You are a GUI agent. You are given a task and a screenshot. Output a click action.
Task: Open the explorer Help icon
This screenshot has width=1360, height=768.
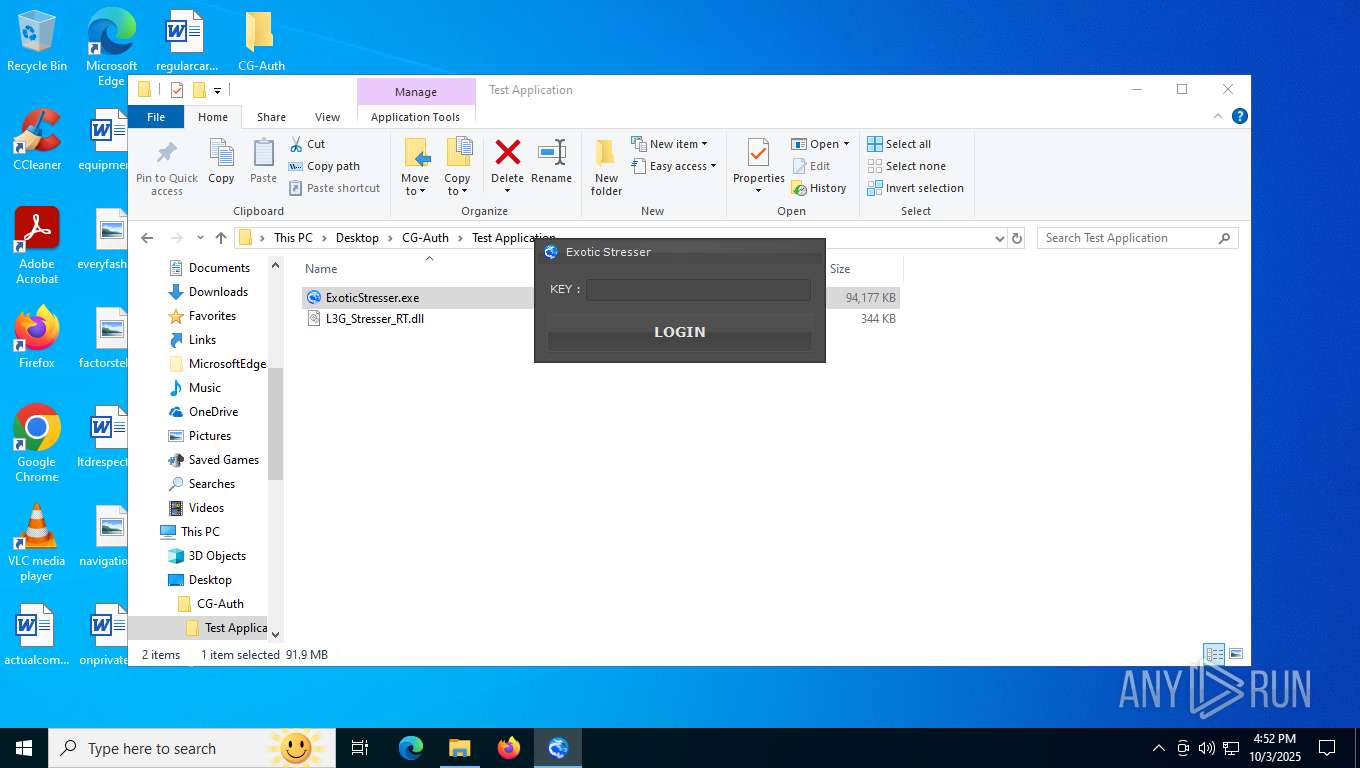click(1240, 116)
